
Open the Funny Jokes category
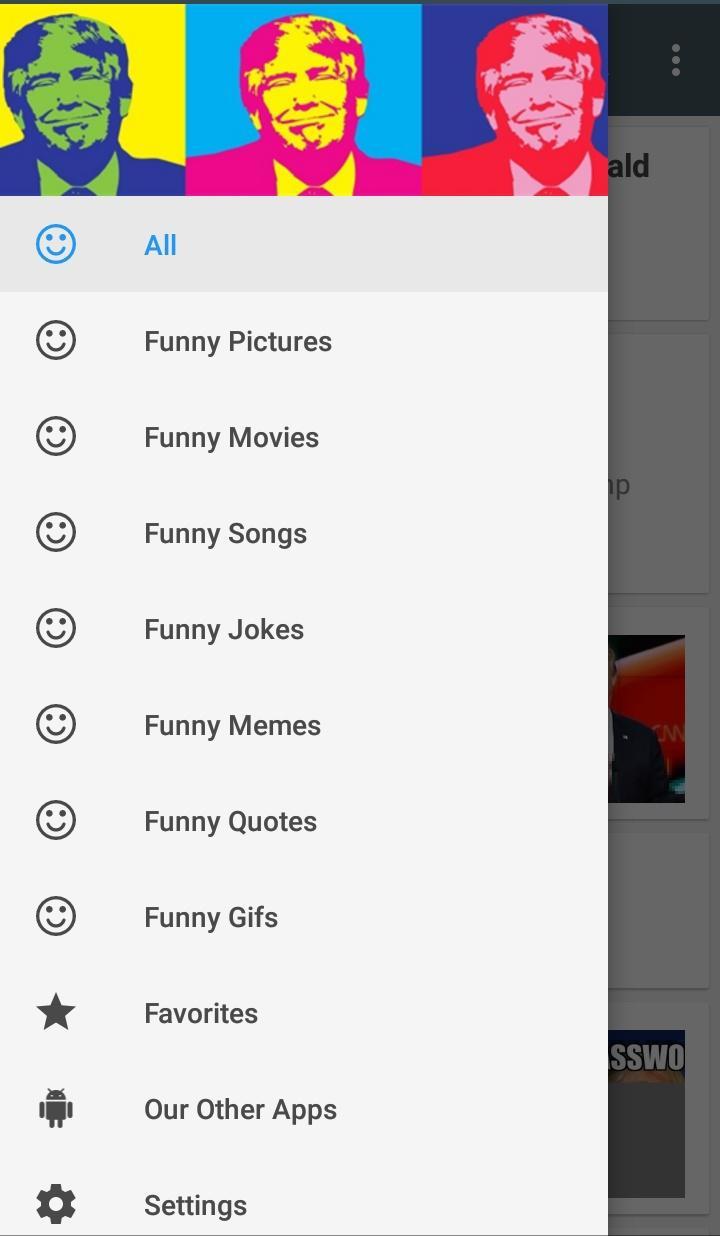304,628
